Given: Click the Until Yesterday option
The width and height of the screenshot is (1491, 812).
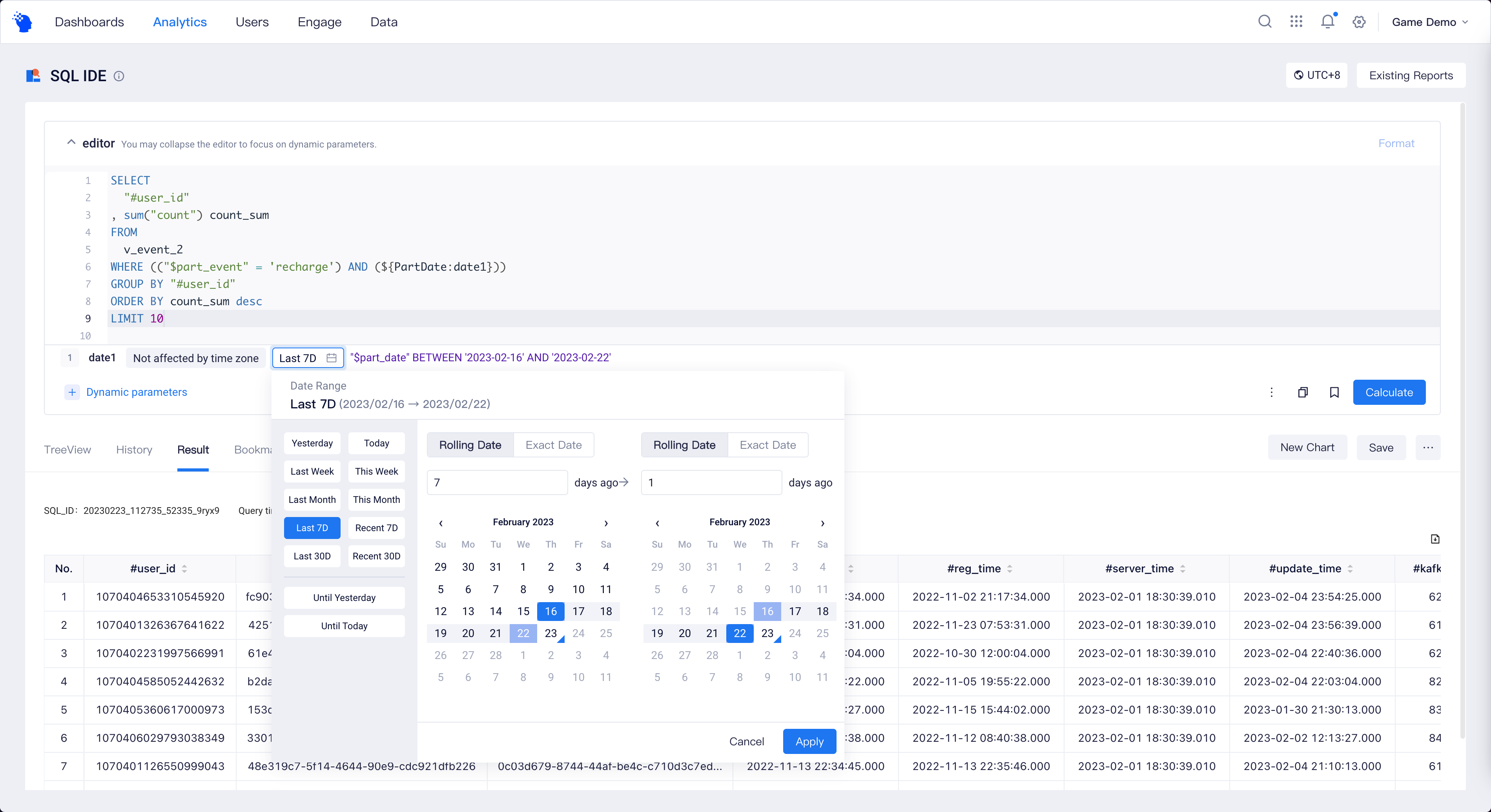Looking at the screenshot, I should (344, 597).
